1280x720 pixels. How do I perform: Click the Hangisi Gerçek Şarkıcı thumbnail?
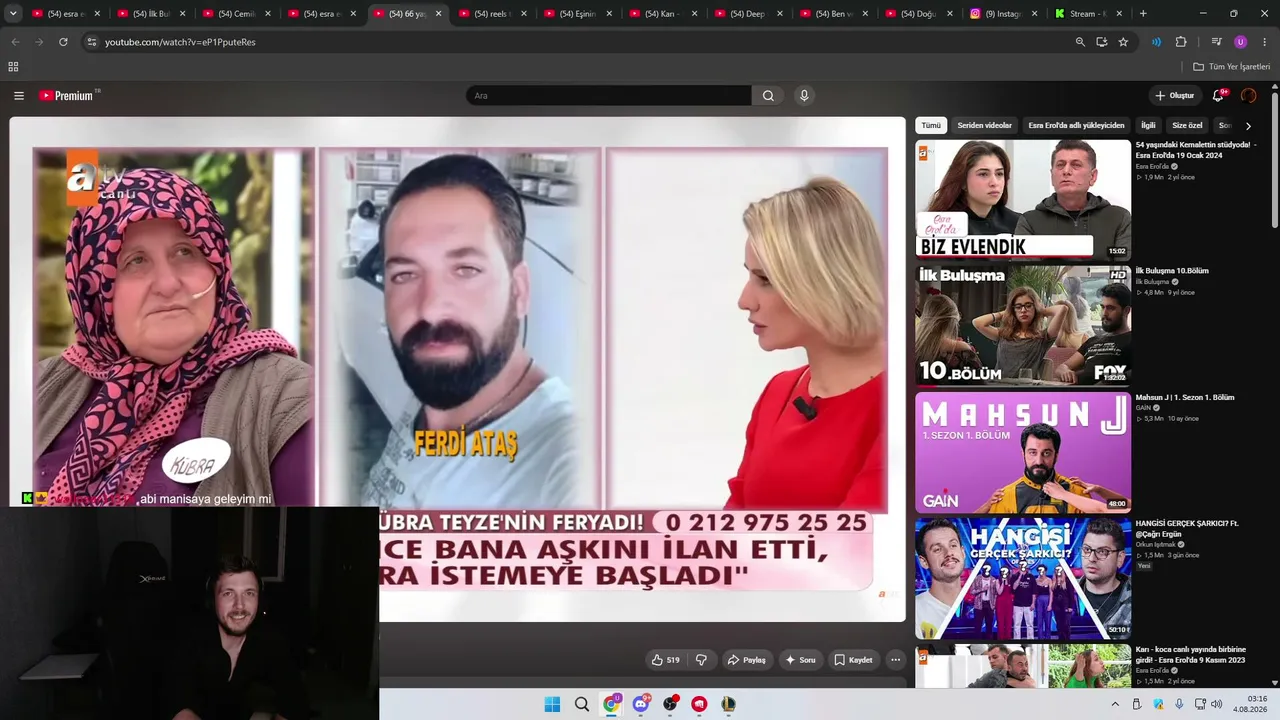pos(1023,578)
